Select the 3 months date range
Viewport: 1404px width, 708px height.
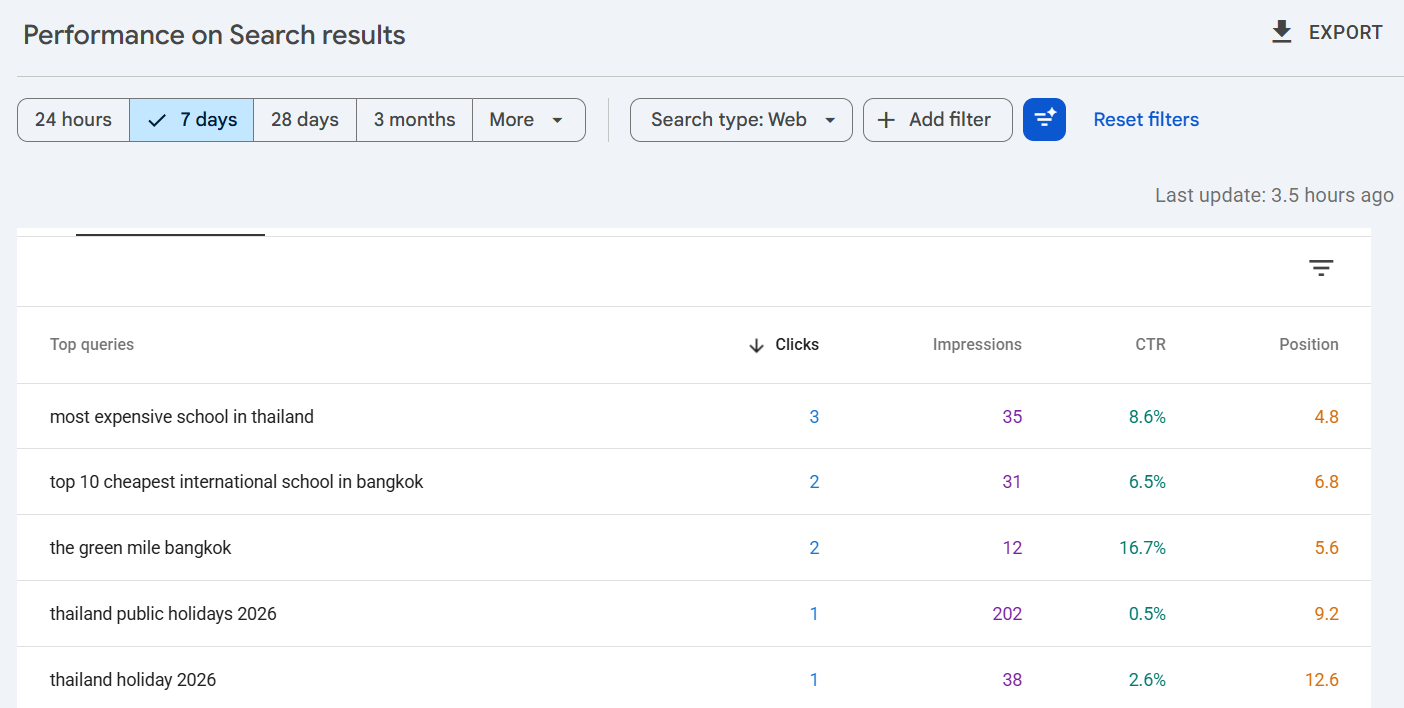(x=414, y=120)
